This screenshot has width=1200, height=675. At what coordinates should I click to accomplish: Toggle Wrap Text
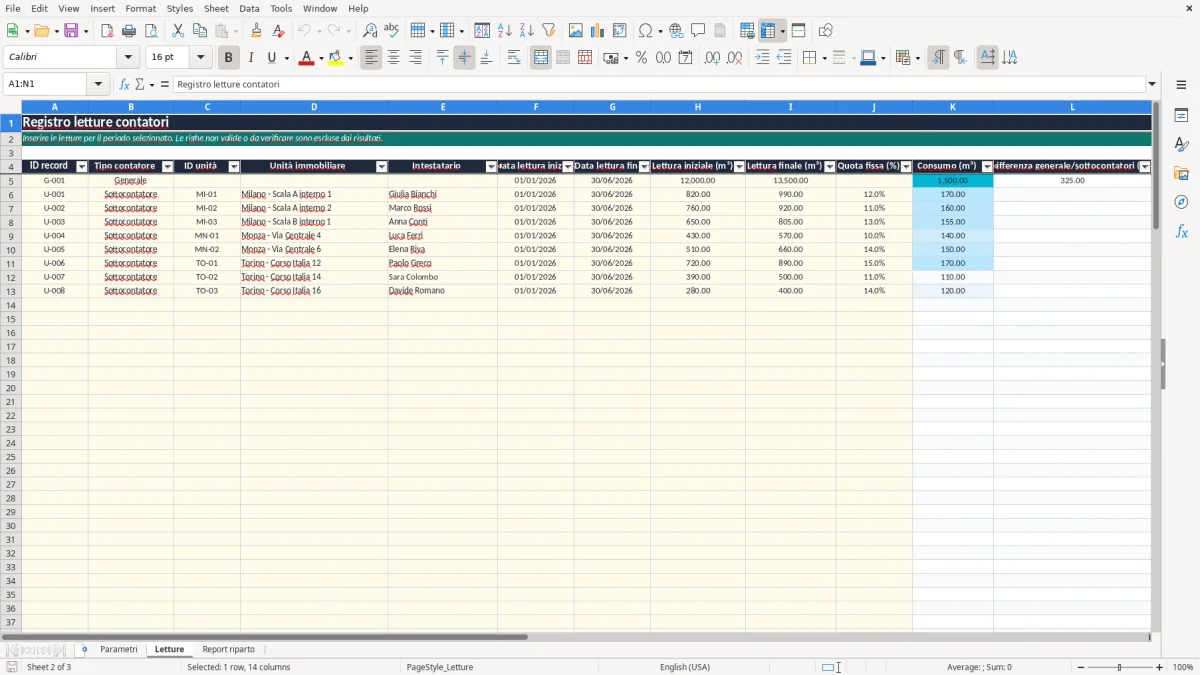tap(513, 58)
